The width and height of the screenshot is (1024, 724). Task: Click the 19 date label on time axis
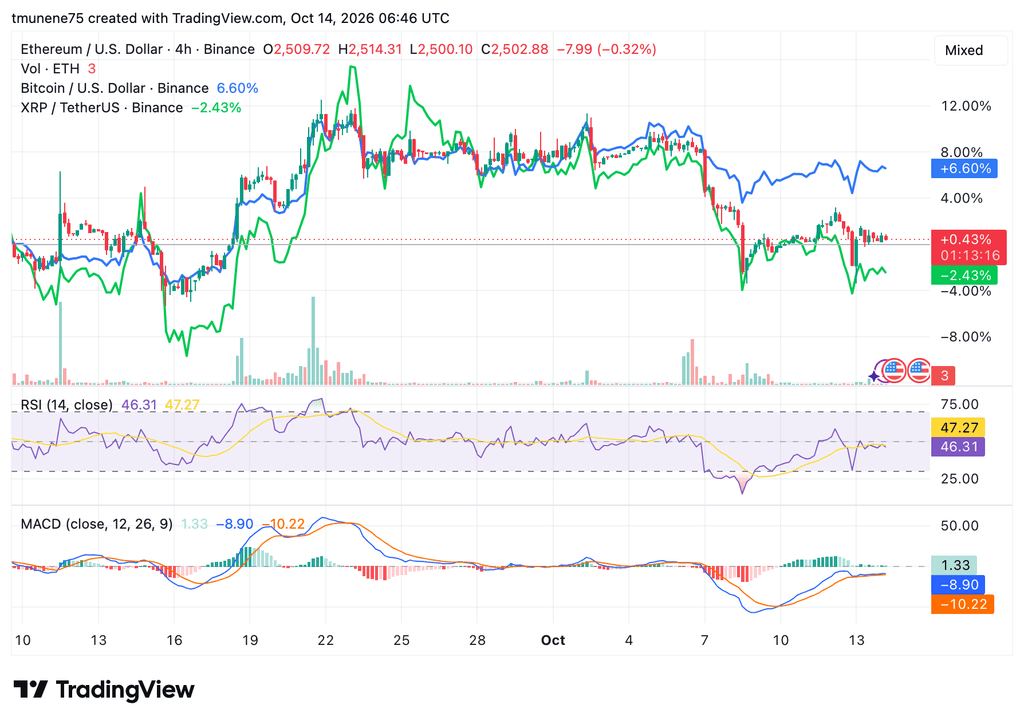click(x=250, y=640)
